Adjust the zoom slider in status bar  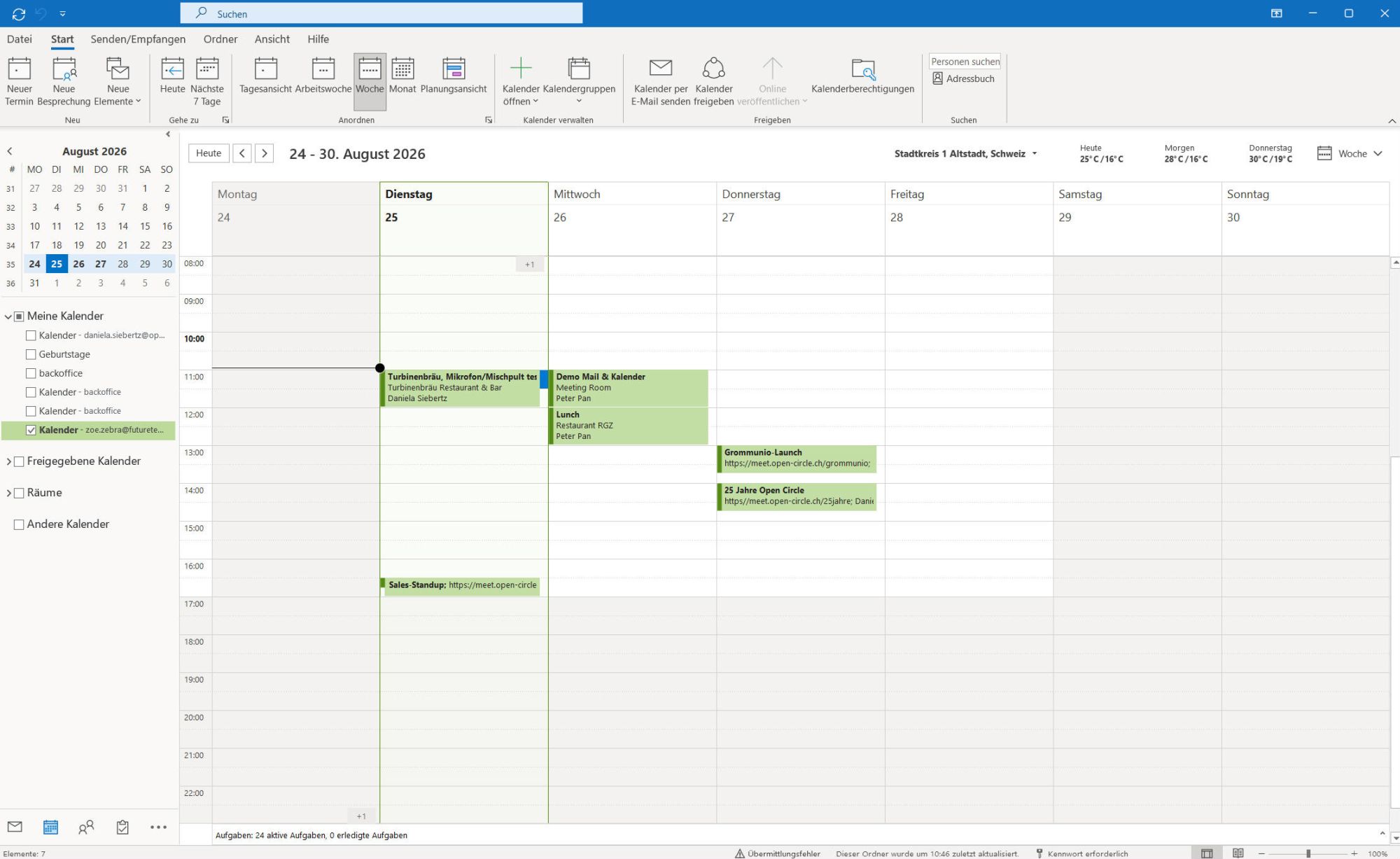(1308, 853)
